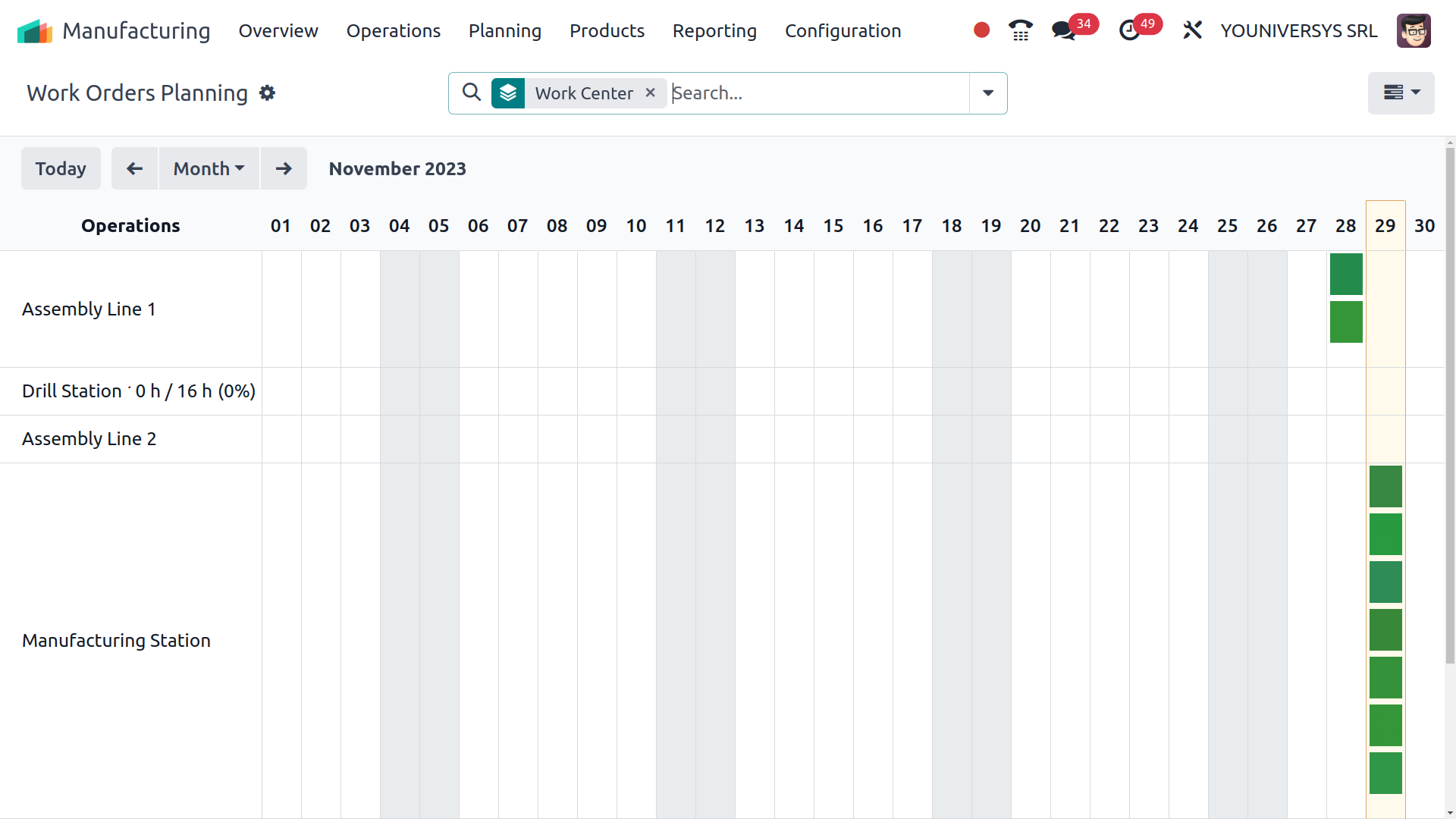
Task: Click the red recording indicator
Action: click(981, 30)
